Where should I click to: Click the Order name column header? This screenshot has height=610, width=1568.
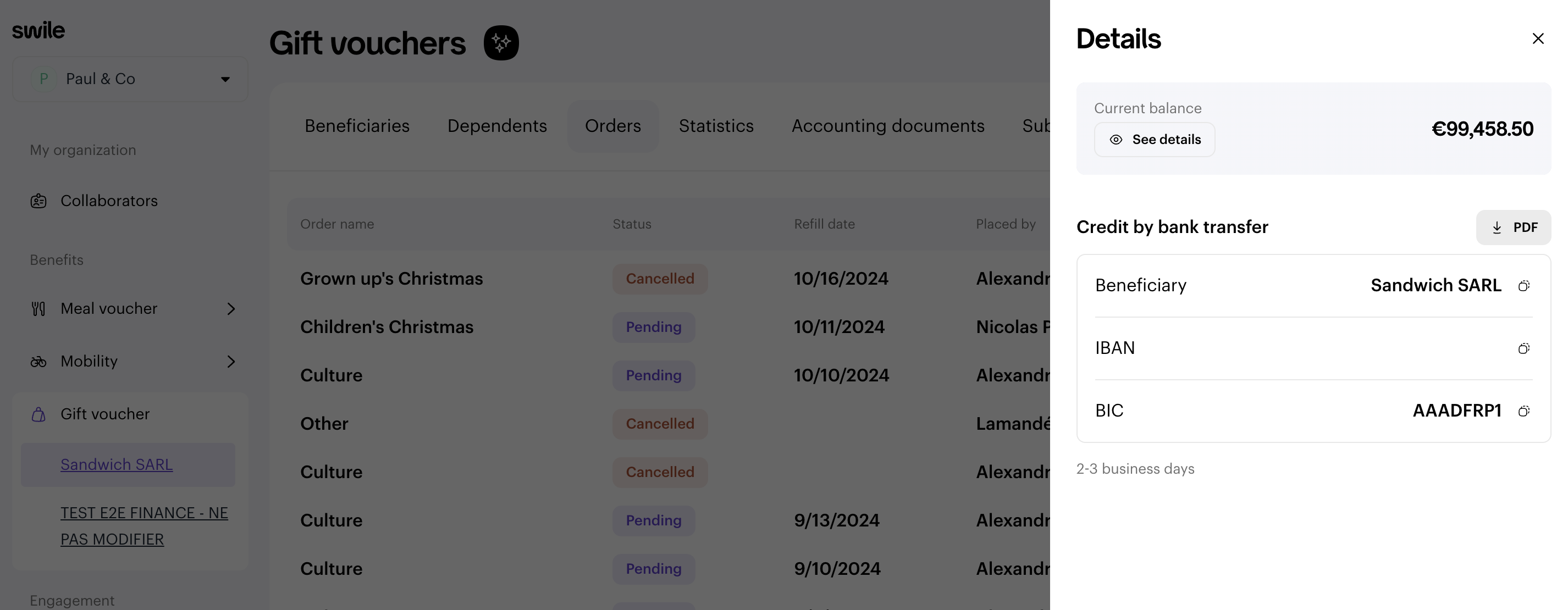pyautogui.click(x=336, y=224)
